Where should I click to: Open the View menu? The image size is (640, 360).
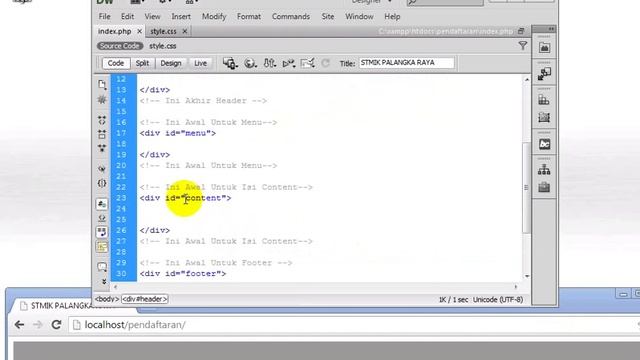tap(152, 17)
